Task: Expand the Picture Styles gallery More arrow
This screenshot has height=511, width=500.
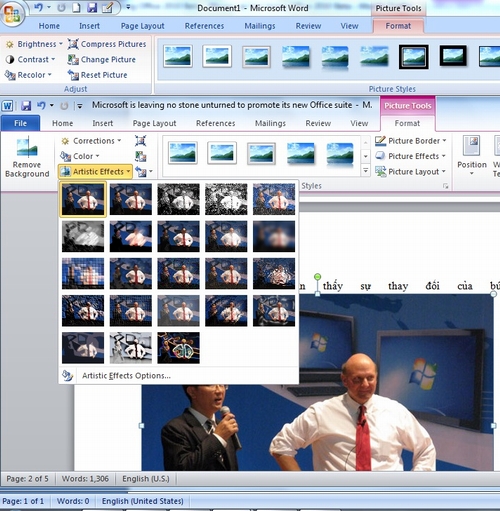Action: [366, 171]
